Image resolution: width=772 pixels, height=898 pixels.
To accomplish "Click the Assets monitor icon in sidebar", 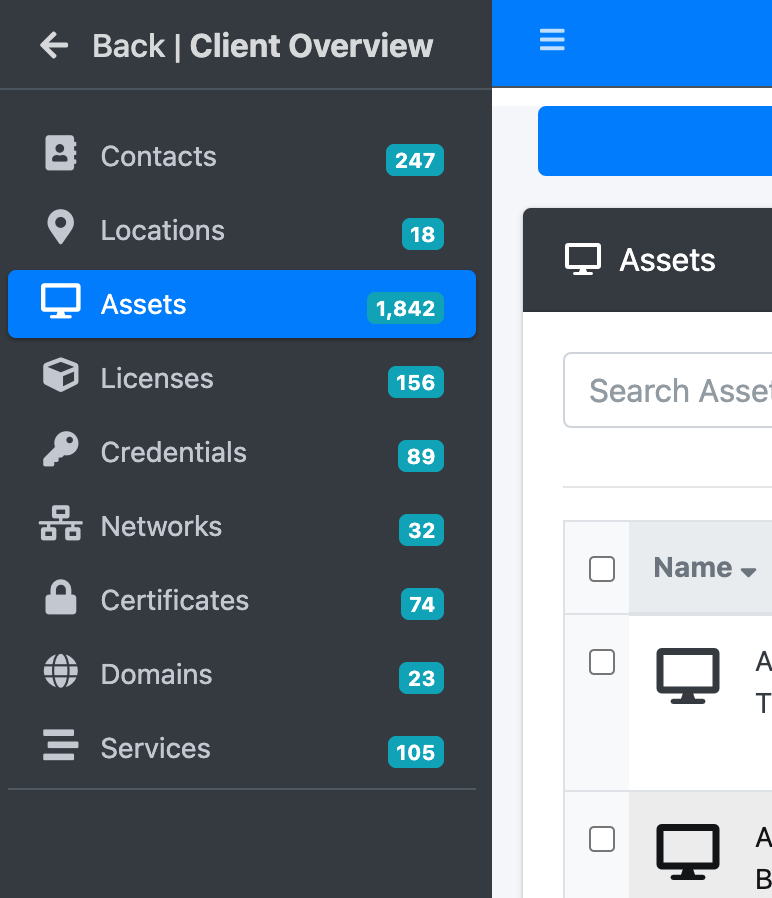I will point(60,301).
